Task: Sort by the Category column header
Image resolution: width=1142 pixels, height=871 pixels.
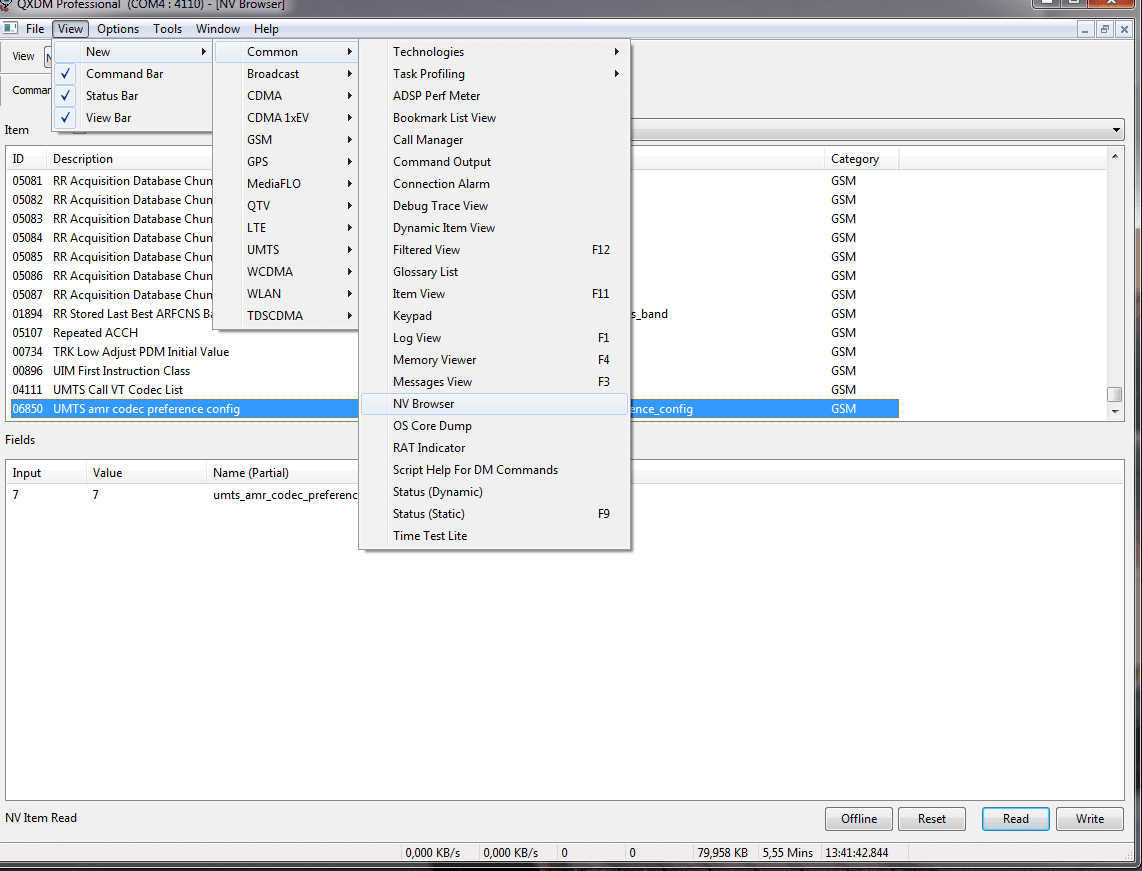Action: (862, 159)
